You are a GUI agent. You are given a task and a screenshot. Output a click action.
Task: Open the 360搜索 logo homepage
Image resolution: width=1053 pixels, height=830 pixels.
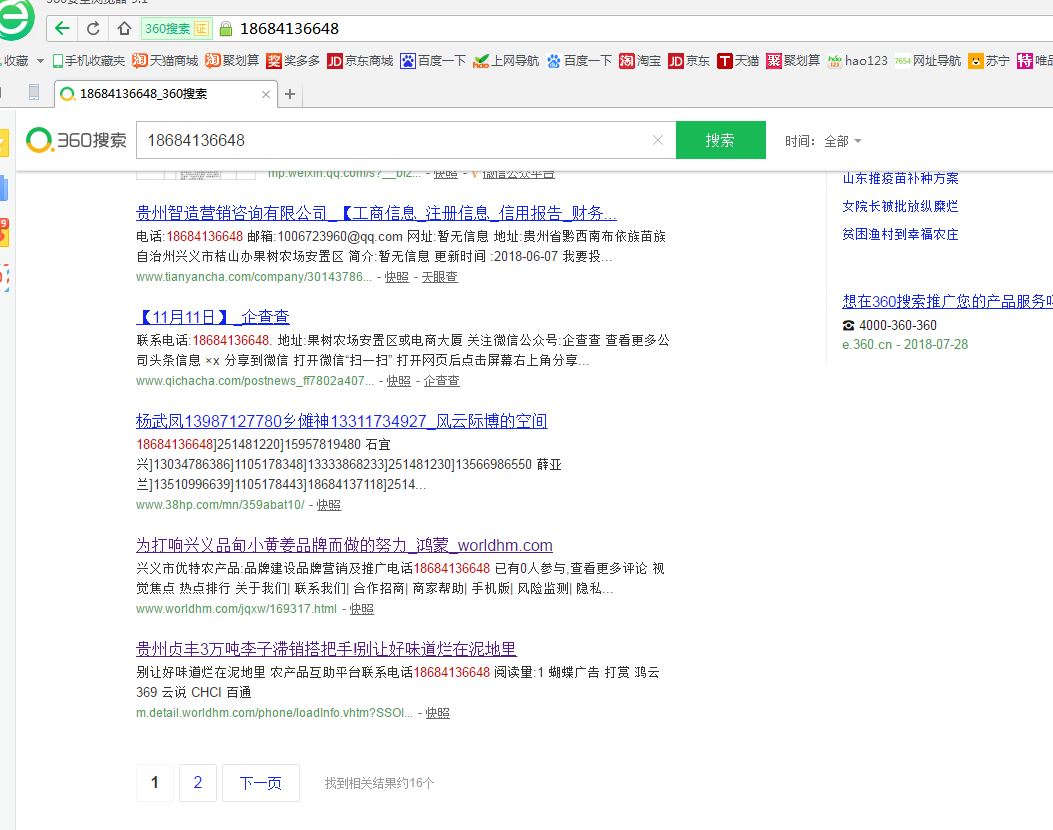click(77, 140)
